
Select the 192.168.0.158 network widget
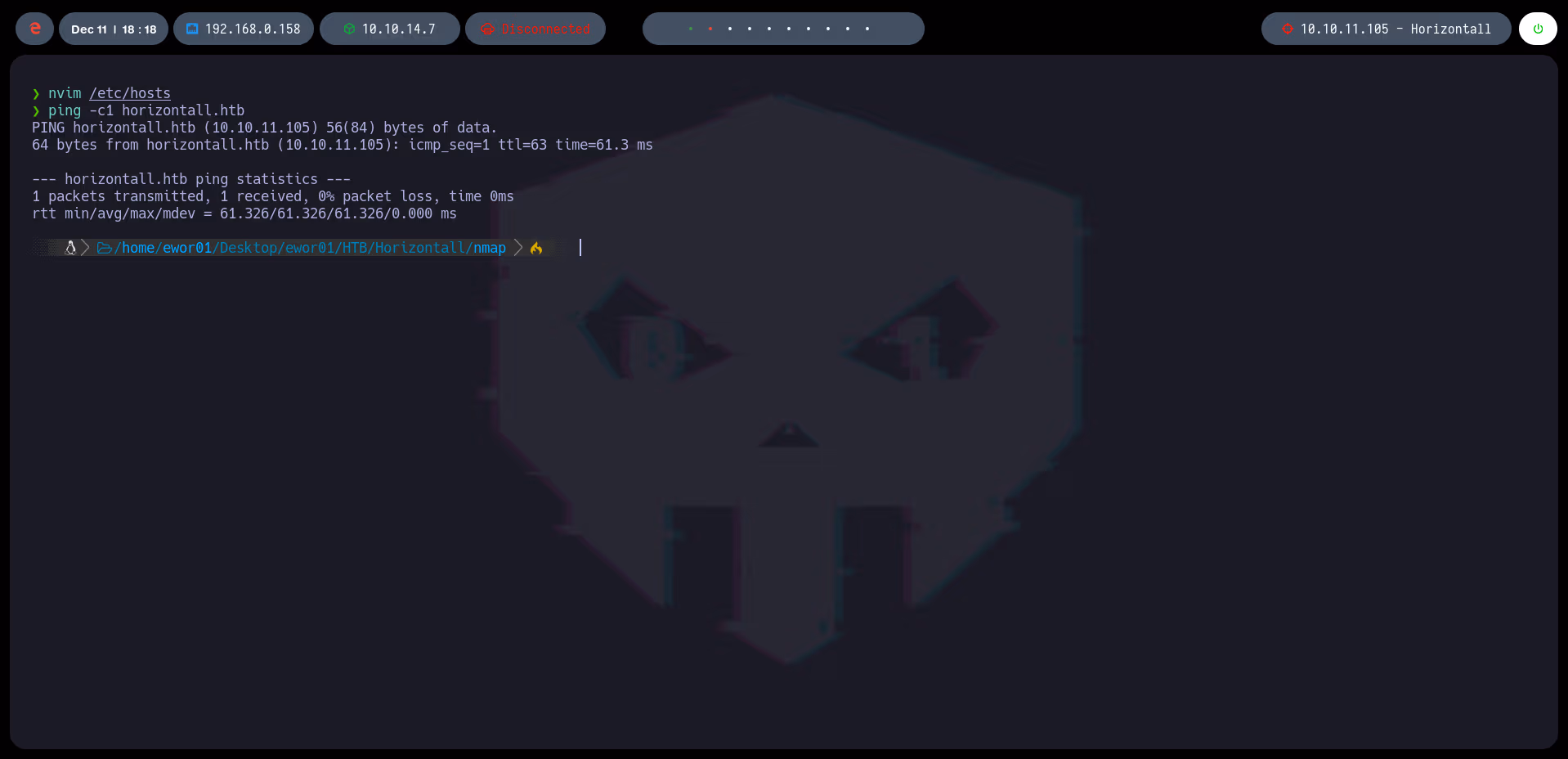click(243, 29)
